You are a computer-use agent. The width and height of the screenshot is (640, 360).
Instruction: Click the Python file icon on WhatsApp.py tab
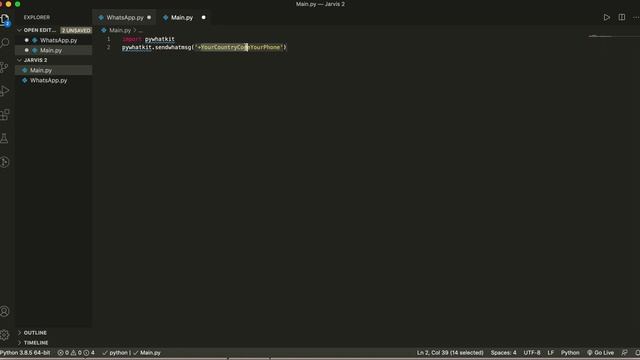point(101,18)
